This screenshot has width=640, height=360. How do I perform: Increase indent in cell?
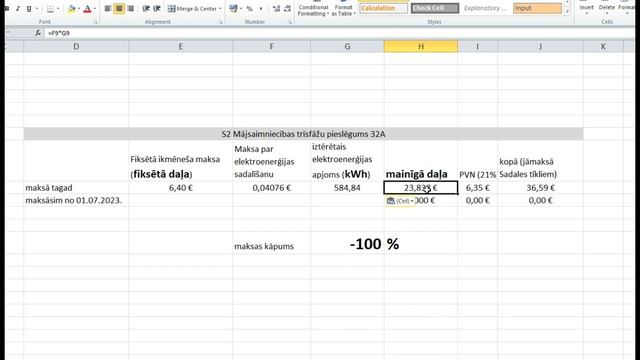(x=157, y=9)
